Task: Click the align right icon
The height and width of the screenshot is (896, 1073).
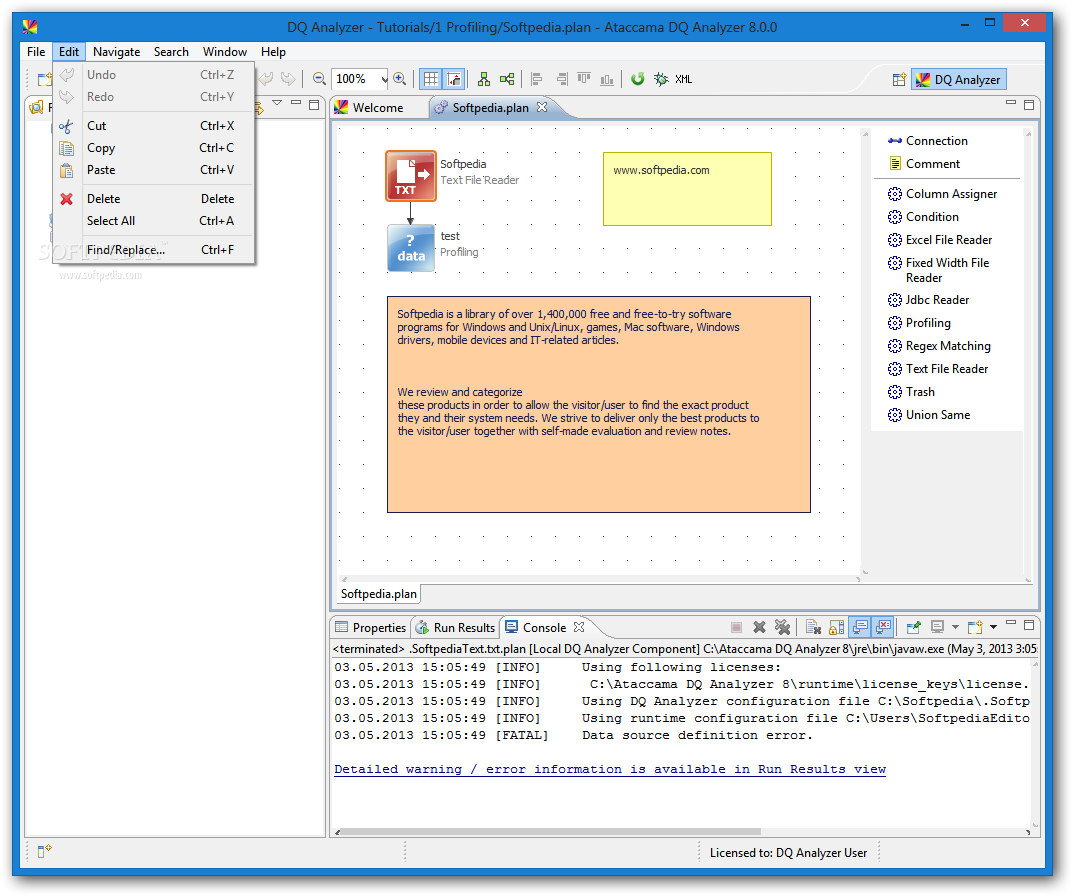Action: tap(562, 79)
